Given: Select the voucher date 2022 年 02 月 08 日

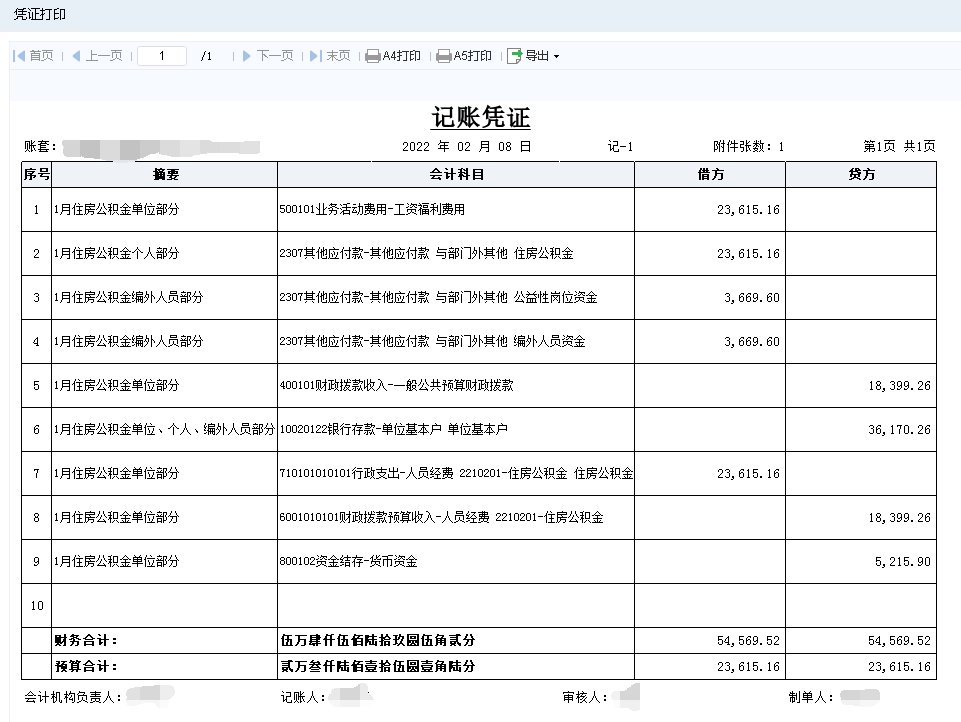Looking at the screenshot, I should pyautogui.click(x=466, y=146).
